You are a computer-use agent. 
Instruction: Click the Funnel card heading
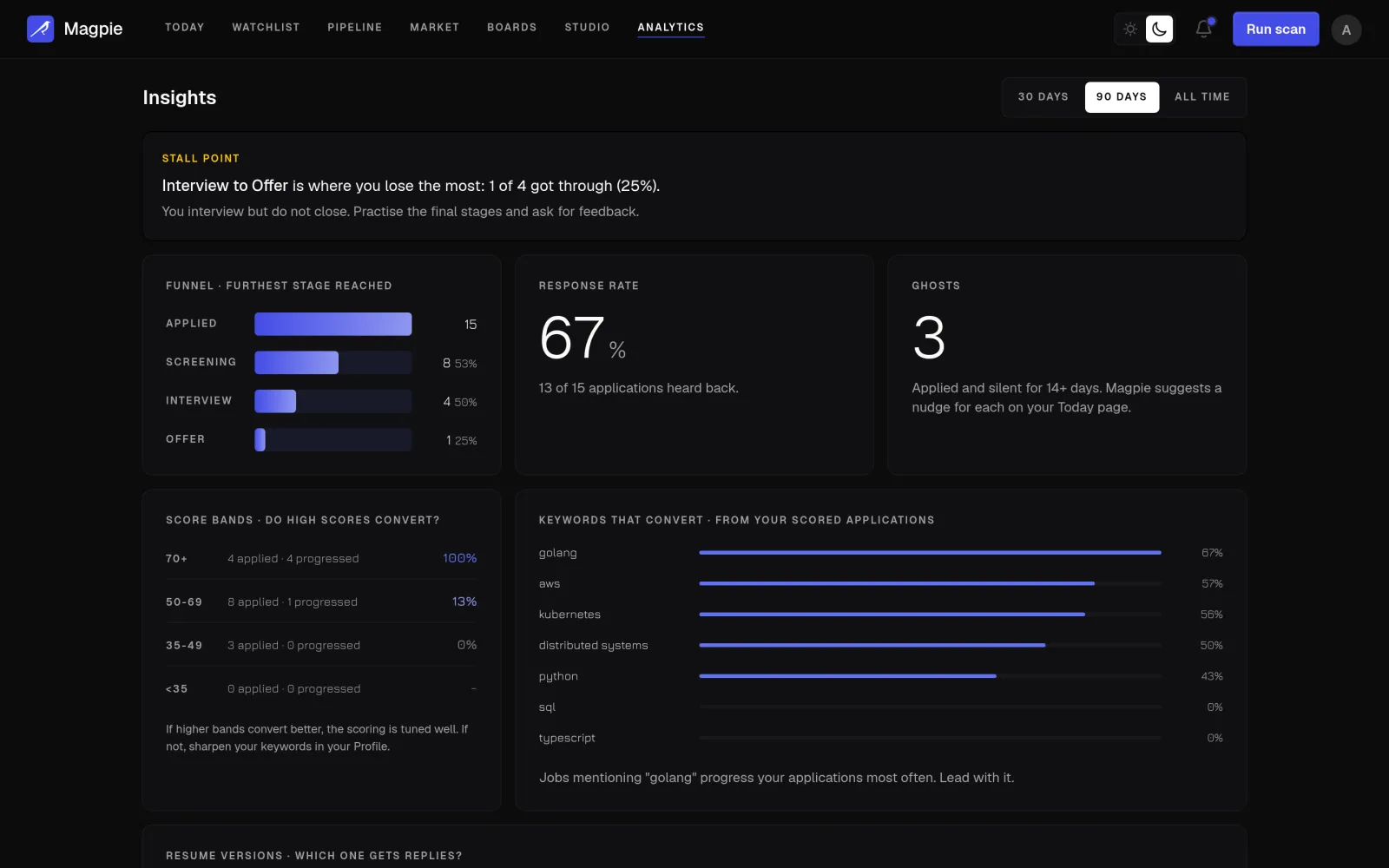(279, 286)
